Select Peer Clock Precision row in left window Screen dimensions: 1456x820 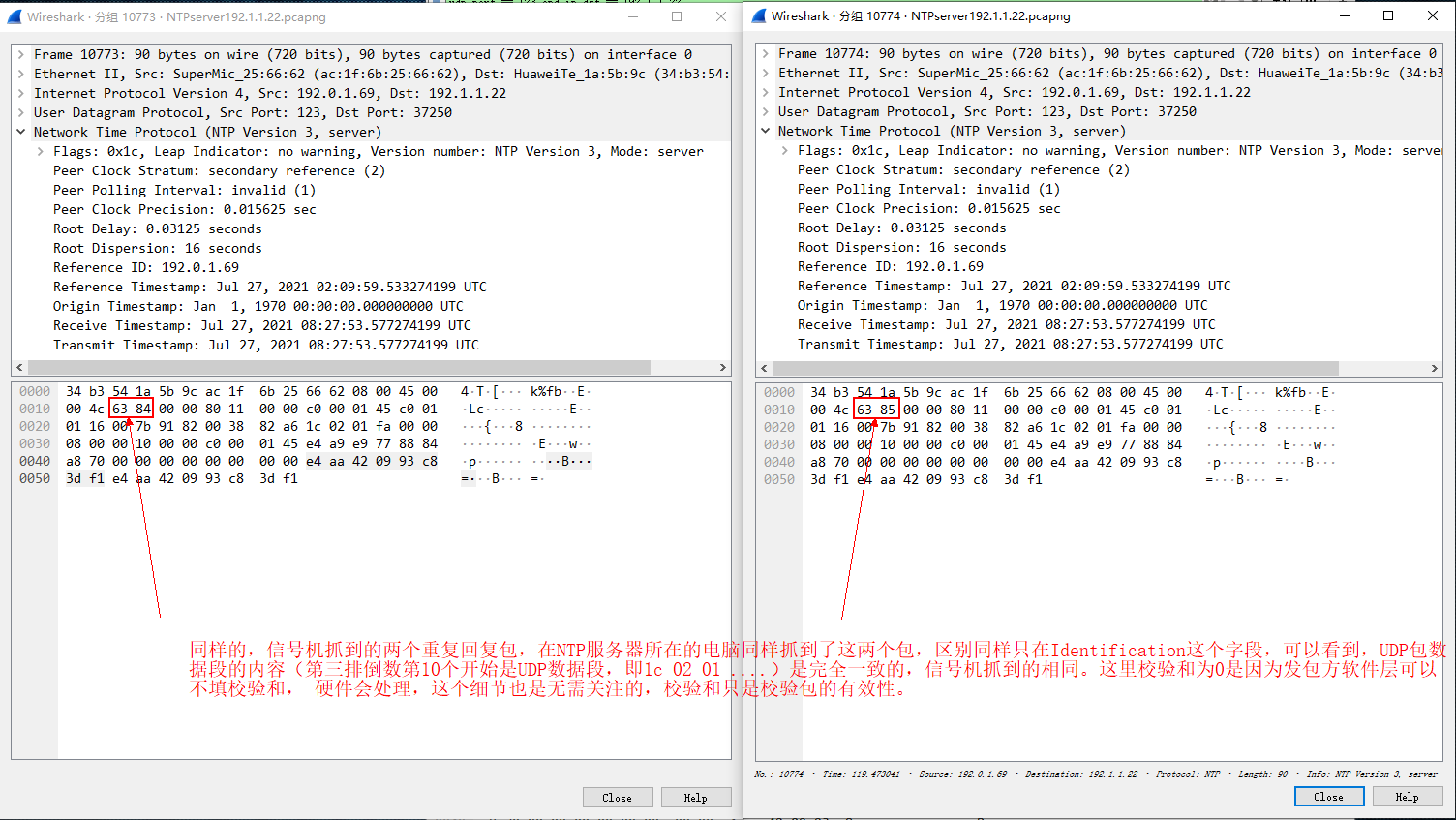372,210
